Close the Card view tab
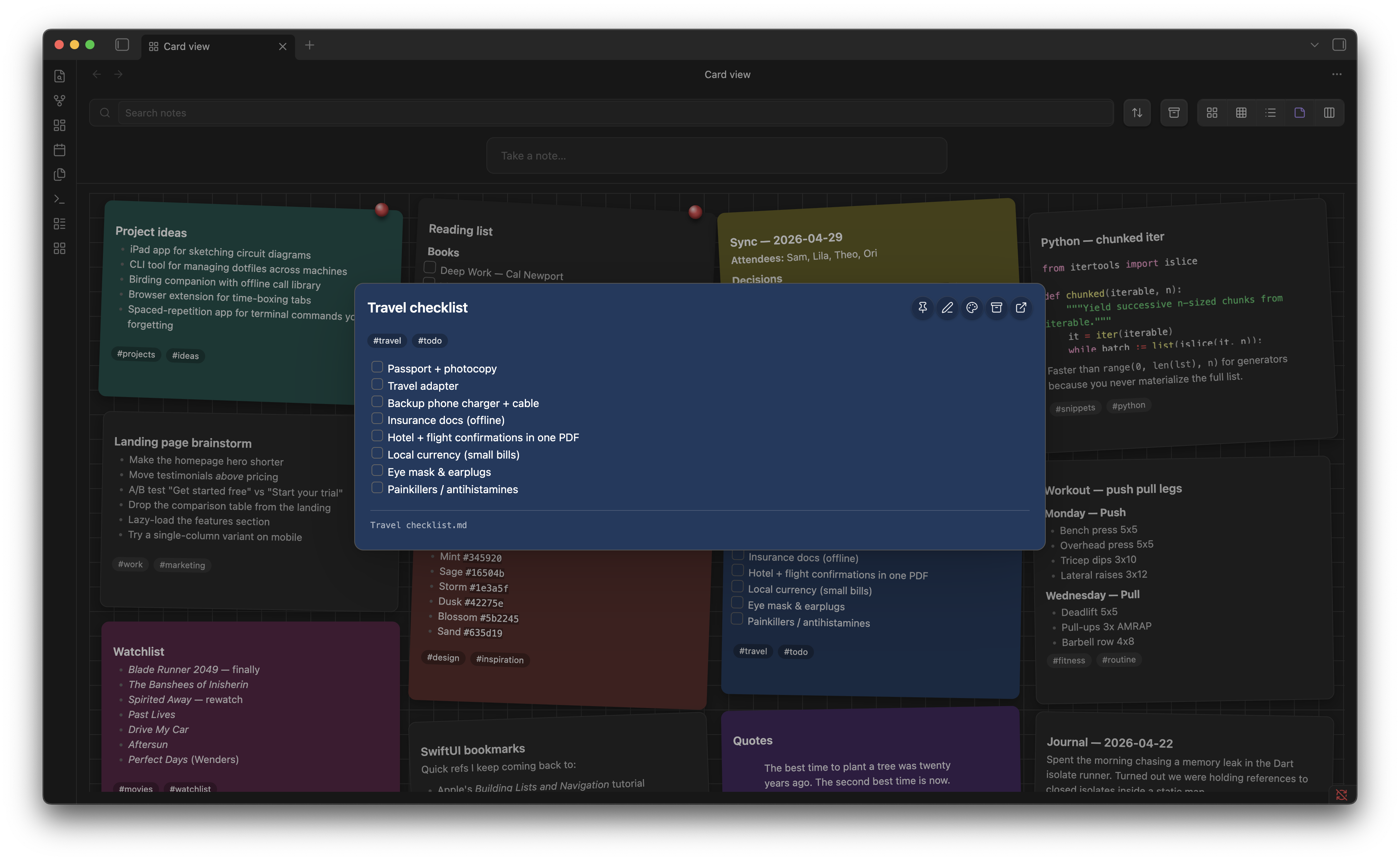Screen dimensions: 1400x861 click(x=282, y=46)
